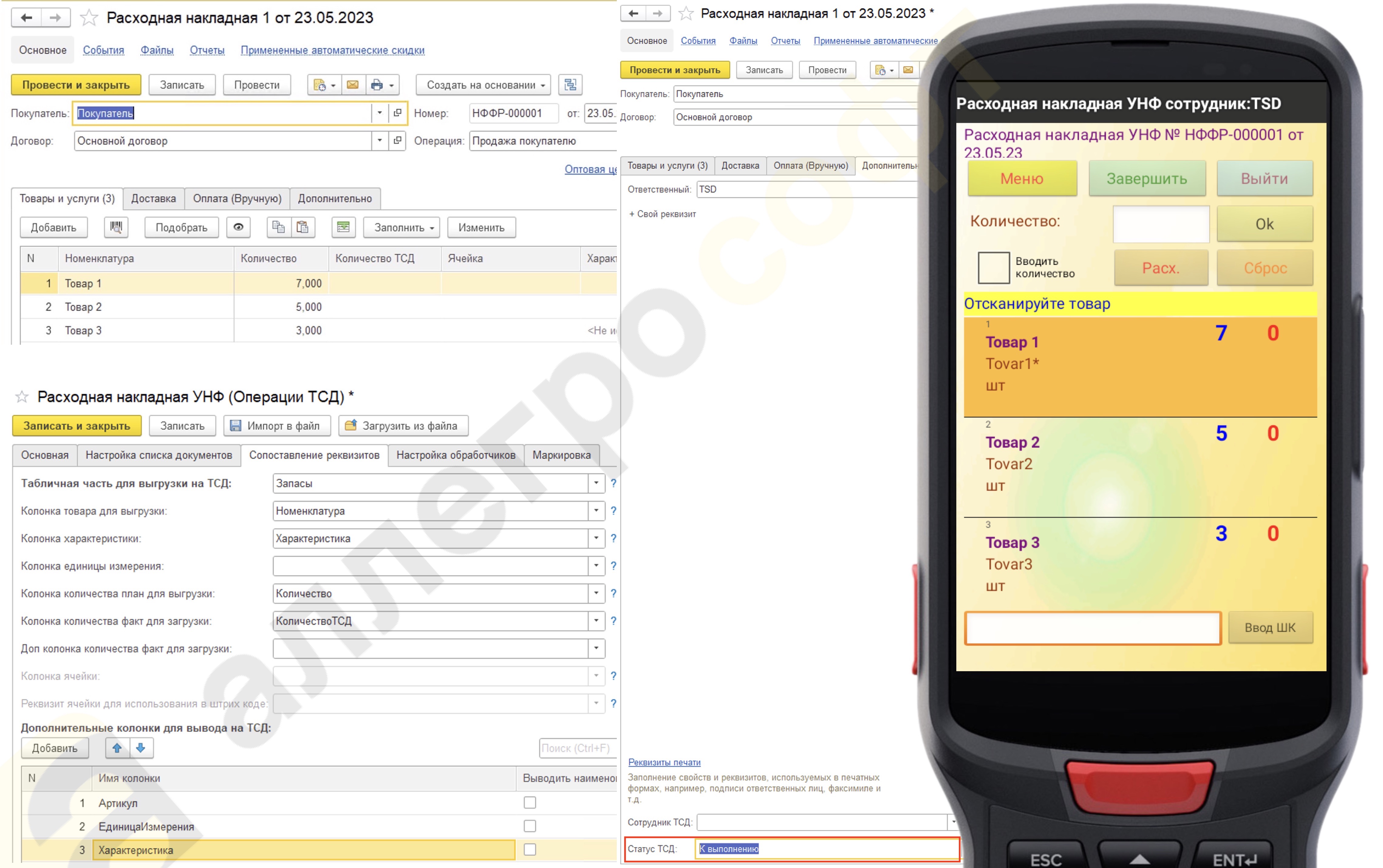Expand Табличная часть Запасы dropdown

596,484
